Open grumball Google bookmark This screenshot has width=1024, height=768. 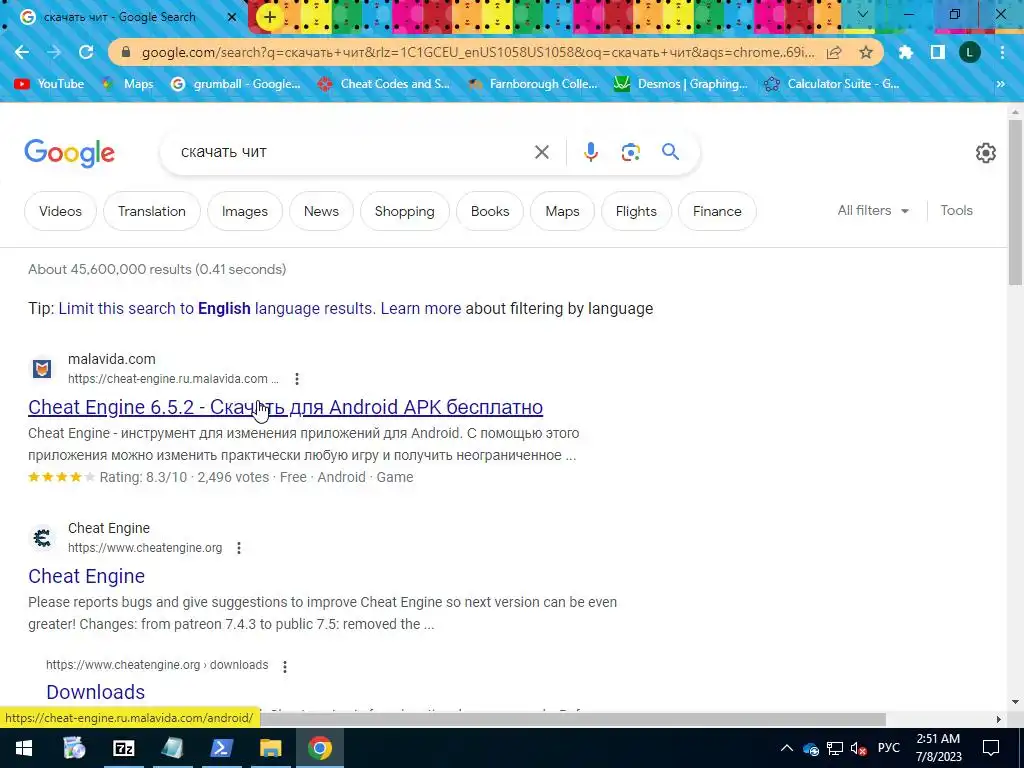[x=235, y=84]
